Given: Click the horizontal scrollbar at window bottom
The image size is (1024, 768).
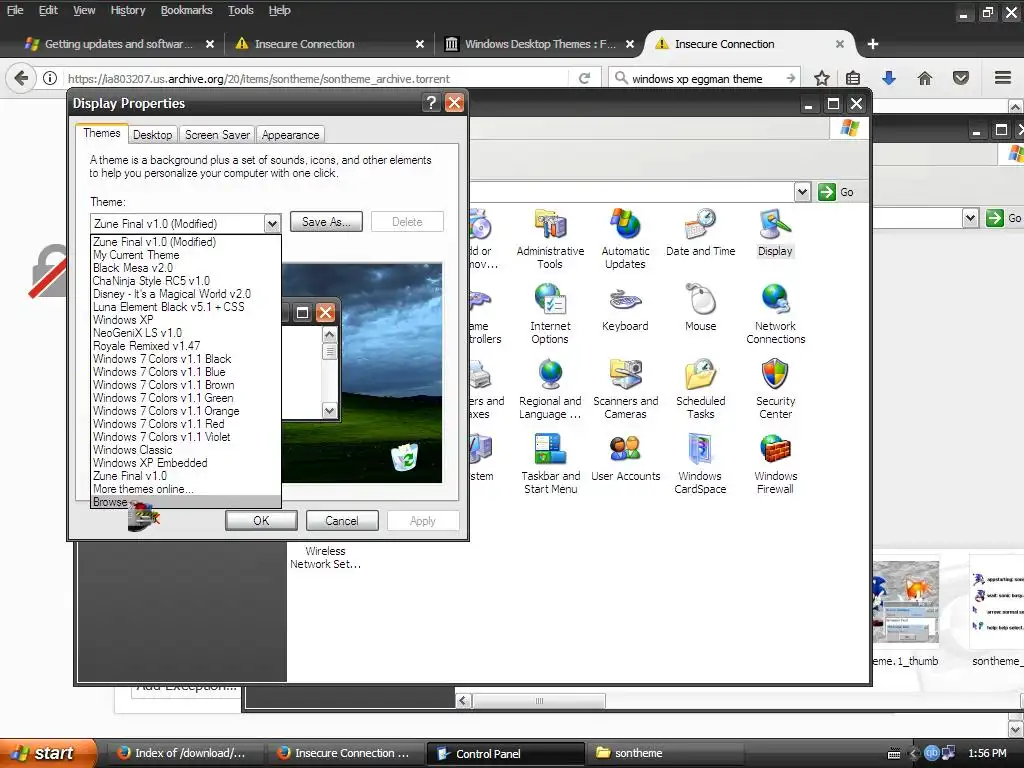Looking at the screenshot, I should point(539,701).
